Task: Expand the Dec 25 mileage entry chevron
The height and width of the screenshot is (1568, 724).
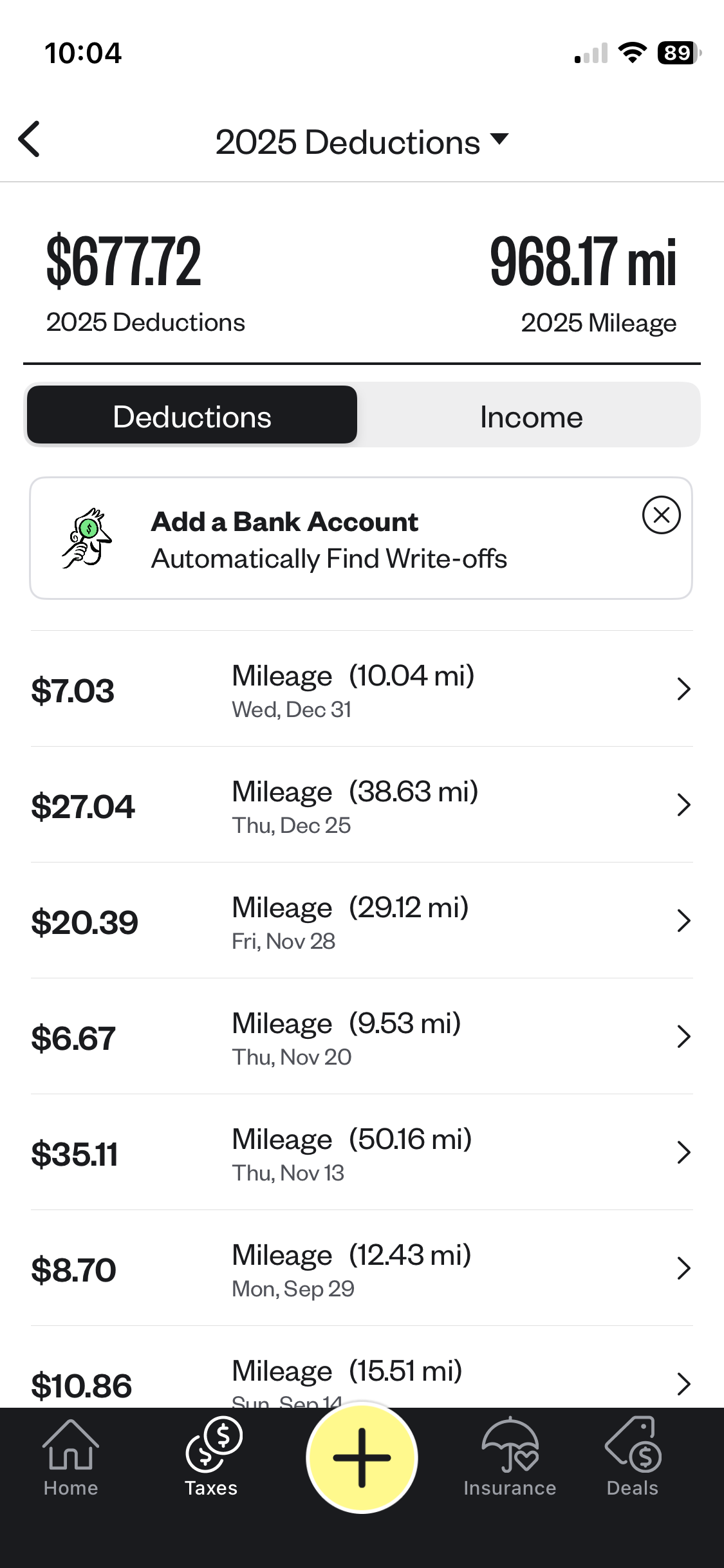Action: click(683, 805)
